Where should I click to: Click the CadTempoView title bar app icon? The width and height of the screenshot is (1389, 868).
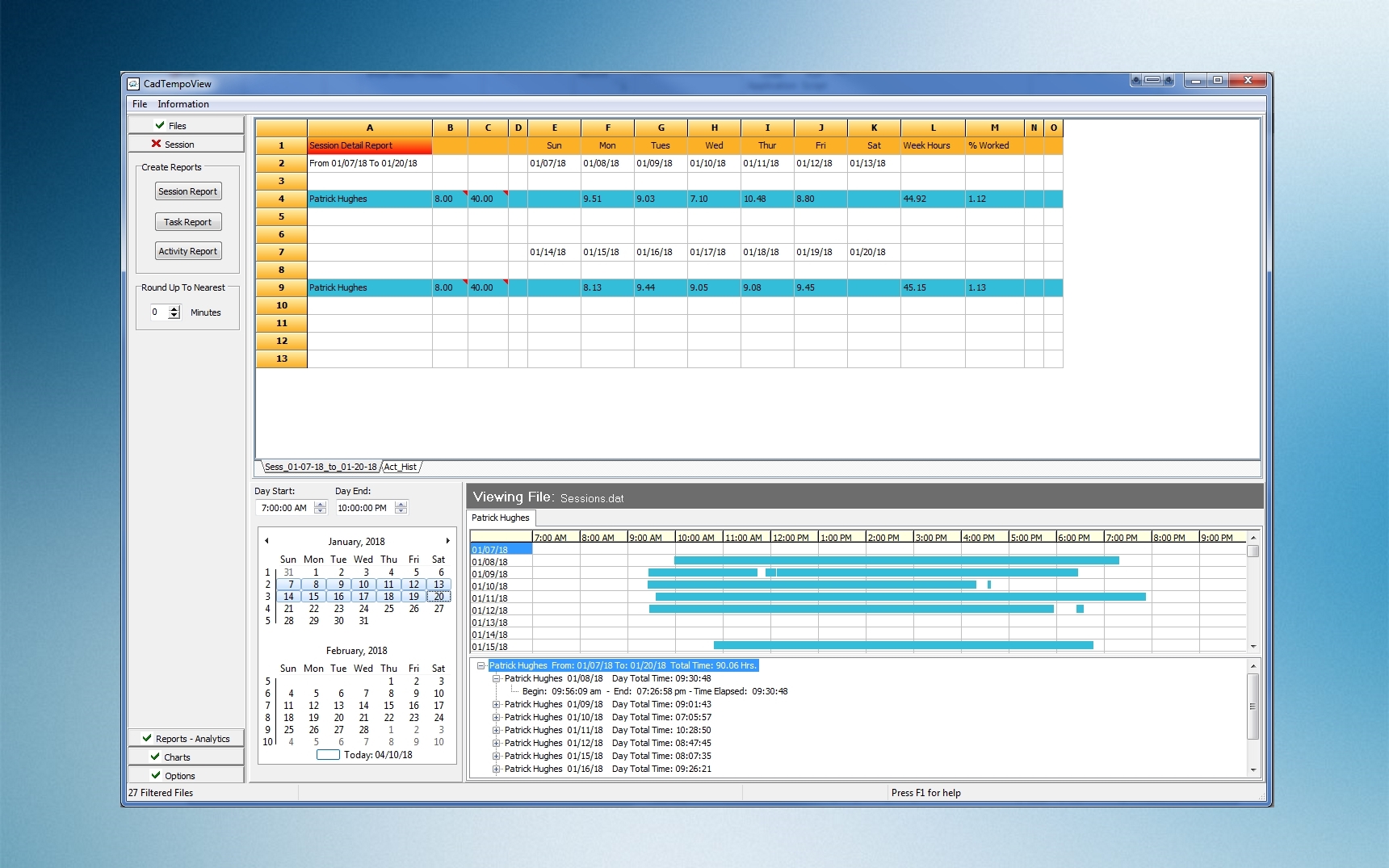pyautogui.click(x=133, y=83)
